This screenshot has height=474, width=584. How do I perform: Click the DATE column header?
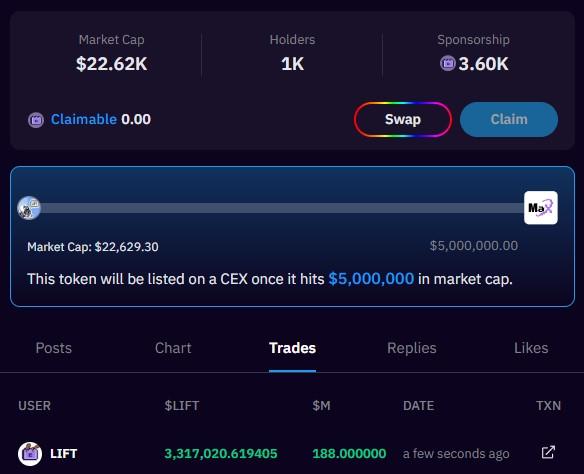(x=418, y=405)
